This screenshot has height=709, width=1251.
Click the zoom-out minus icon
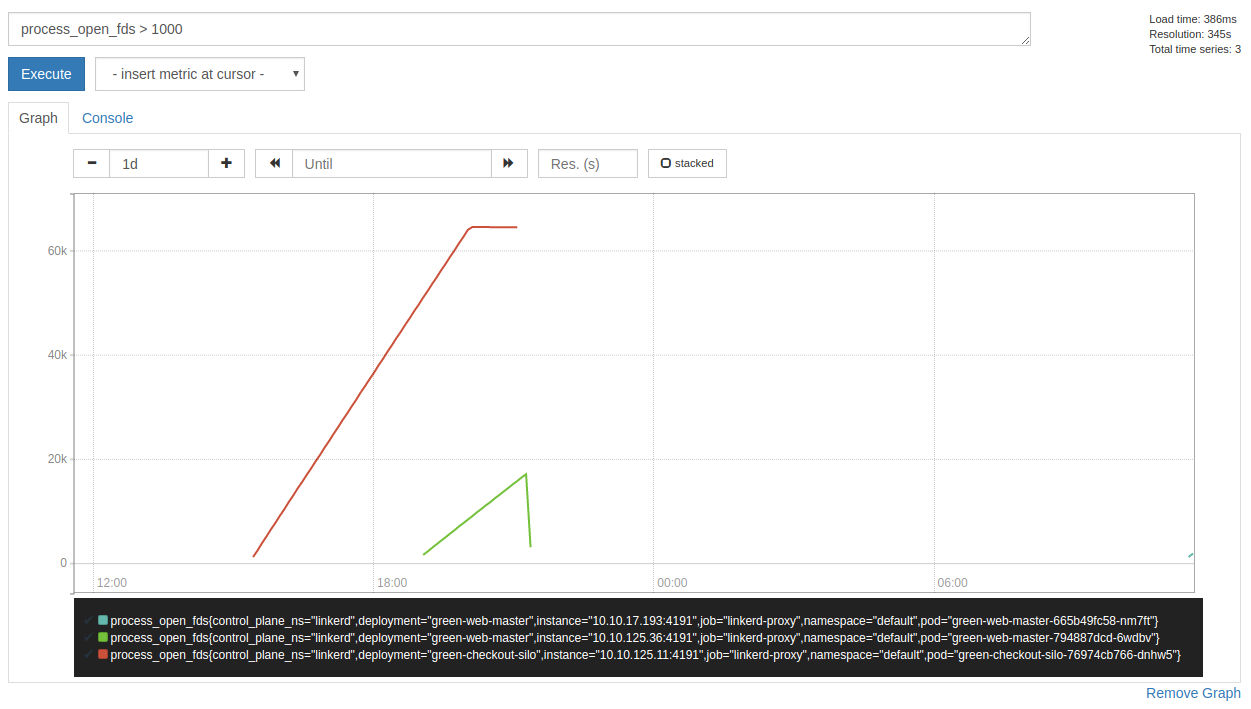(x=91, y=163)
